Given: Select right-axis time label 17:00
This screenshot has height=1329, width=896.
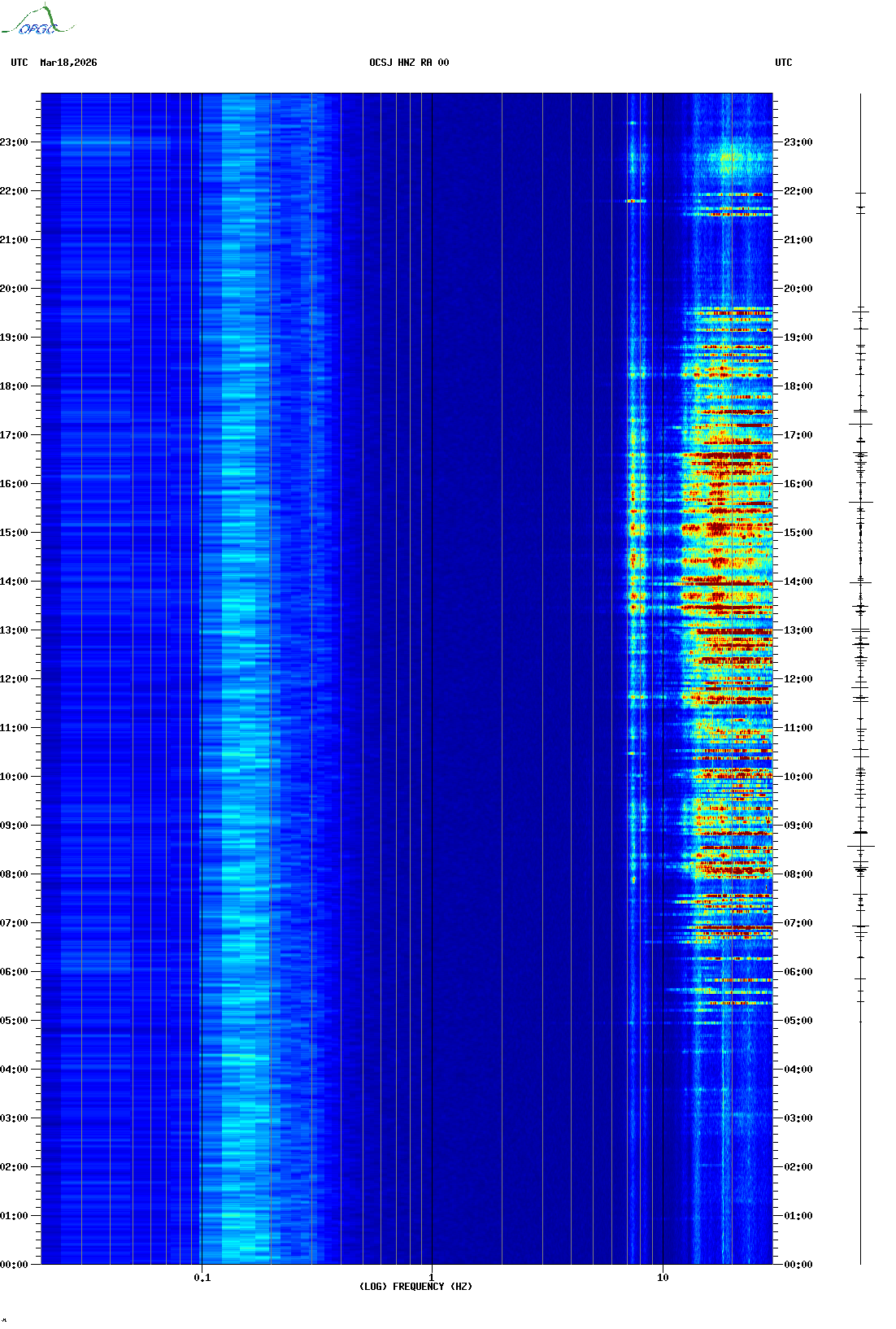Looking at the screenshot, I should click(x=798, y=435).
